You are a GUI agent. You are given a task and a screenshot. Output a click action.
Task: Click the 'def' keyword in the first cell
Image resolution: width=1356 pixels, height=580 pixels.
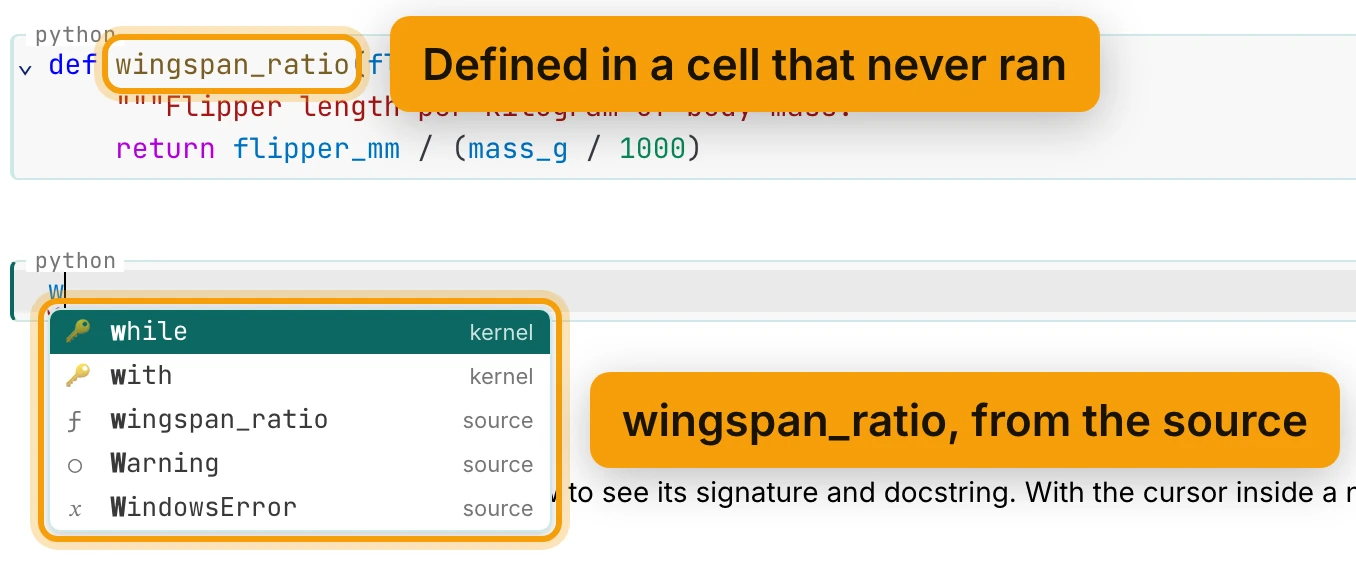tap(72, 66)
